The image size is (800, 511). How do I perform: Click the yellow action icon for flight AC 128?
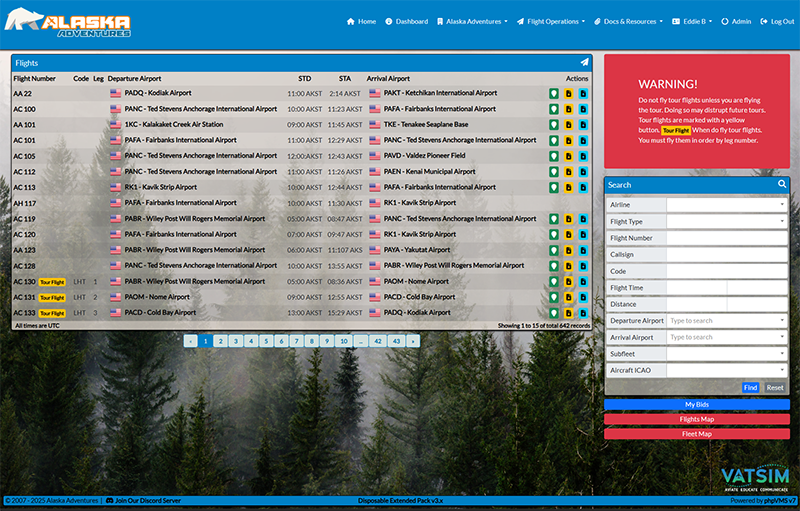tap(568, 266)
